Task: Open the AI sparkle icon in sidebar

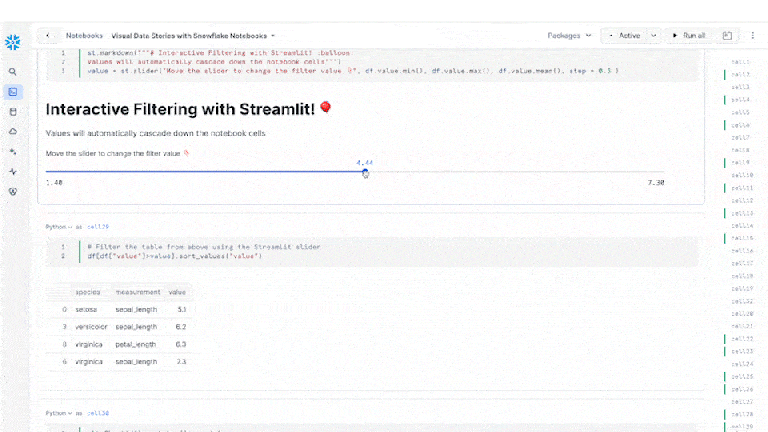Action: [x=13, y=151]
